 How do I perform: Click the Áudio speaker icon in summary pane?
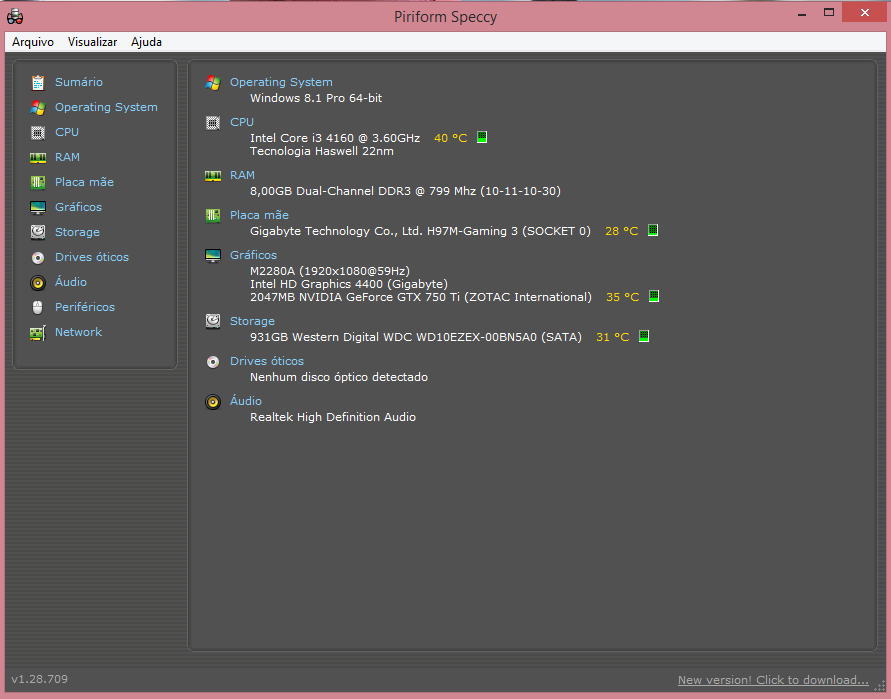pos(213,402)
